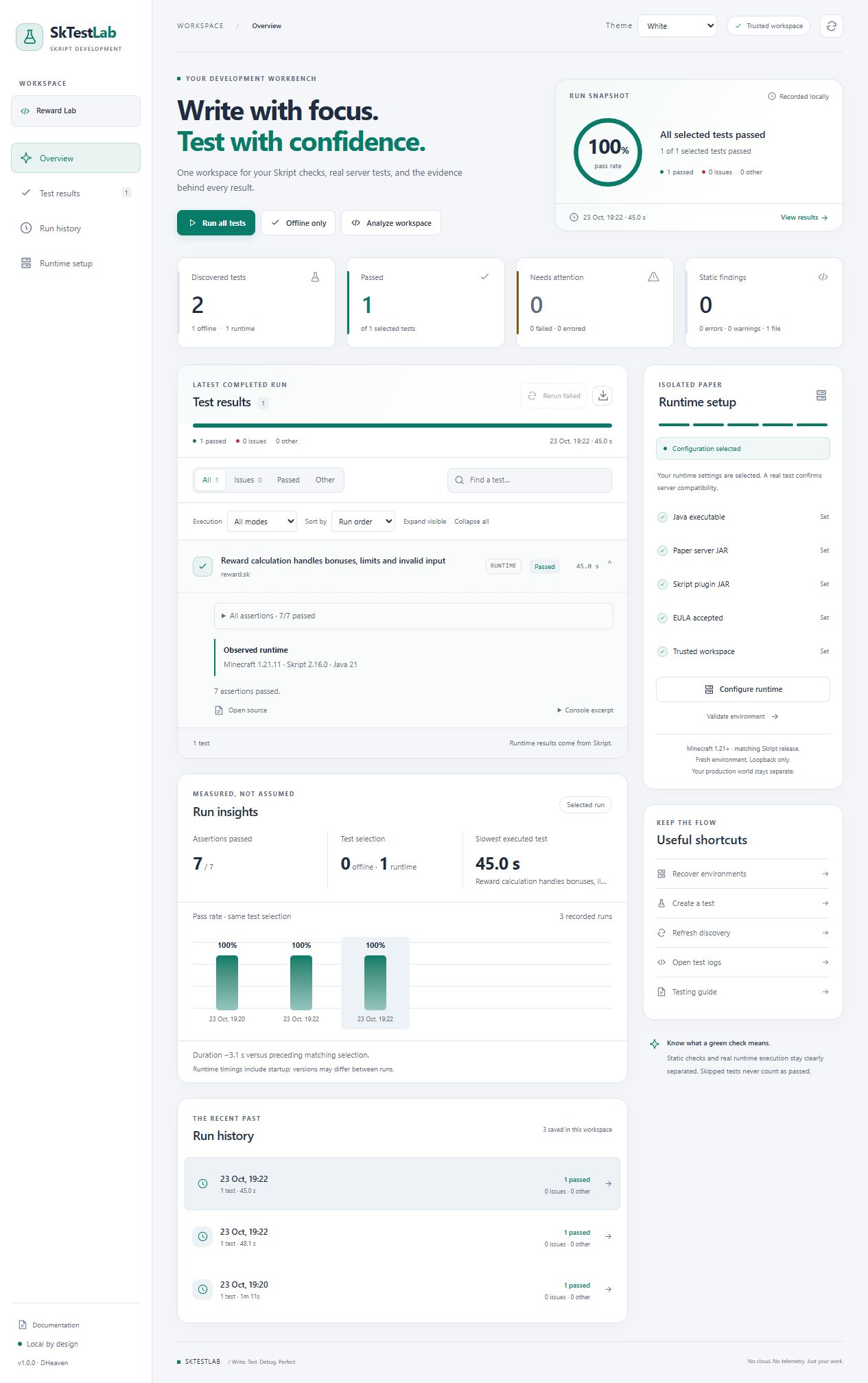Open Documentation link in sidebar footer
The height and width of the screenshot is (1383, 868).
(x=49, y=1325)
